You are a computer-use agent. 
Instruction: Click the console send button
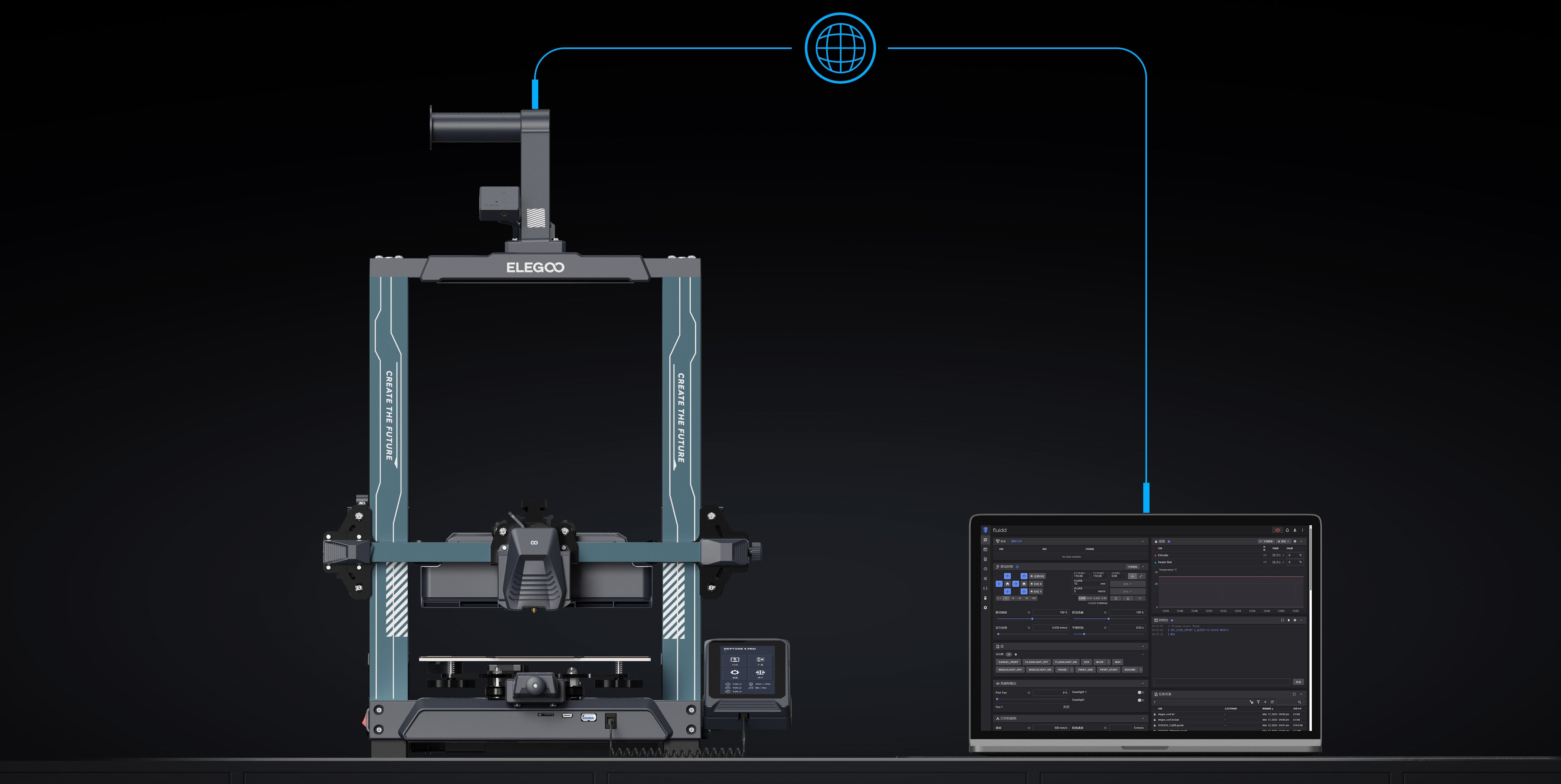[1299, 682]
